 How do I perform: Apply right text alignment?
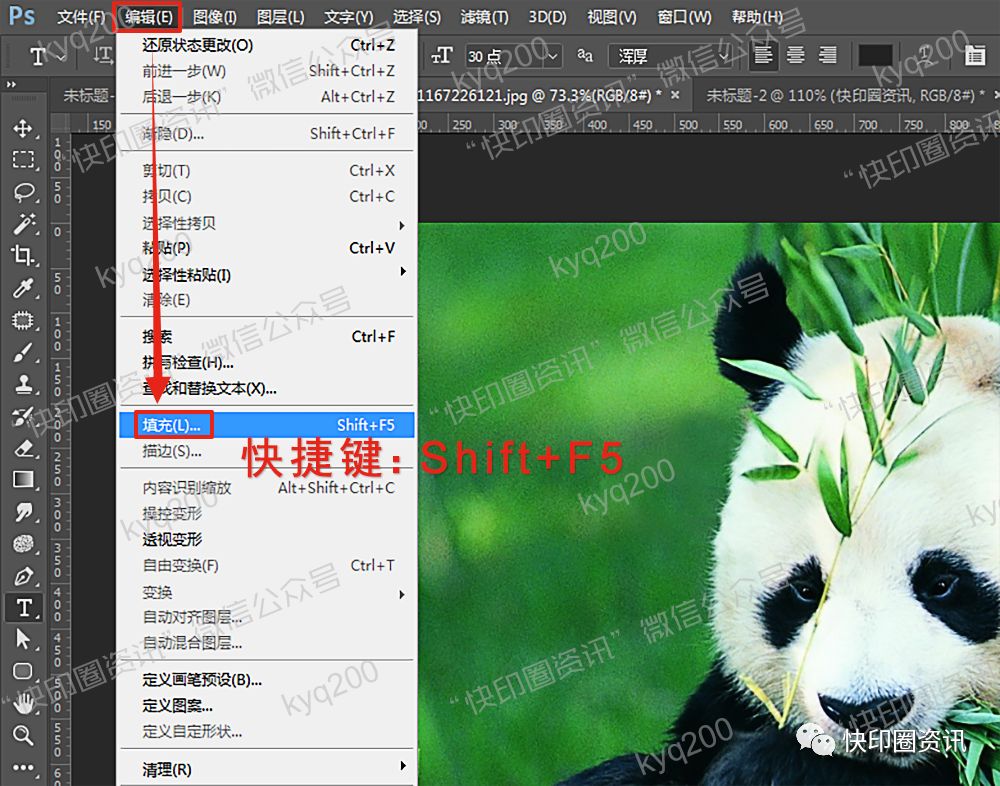tap(826, 57)
